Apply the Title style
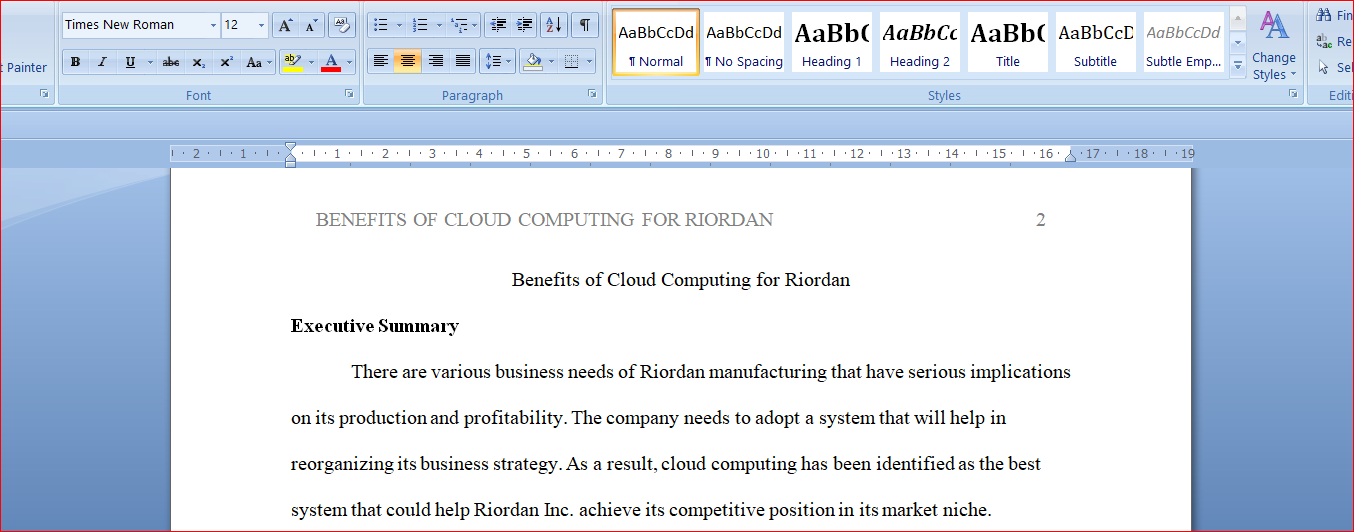This screenshot has width=1354, height=532. point(1008,42)
